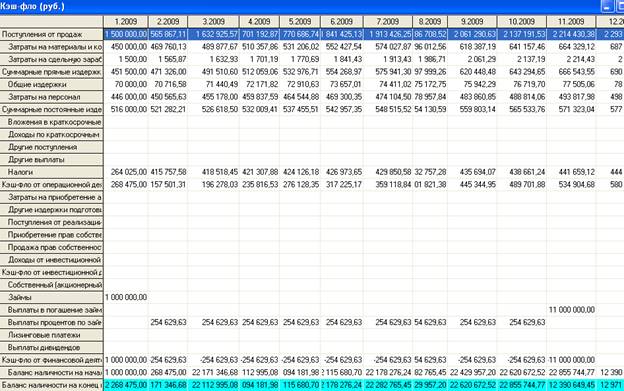Viewport: 624px width, 391px height.
Task: Click the Лизинговые платежи row header
Action: pyautogui.click(x=52, y=335)
